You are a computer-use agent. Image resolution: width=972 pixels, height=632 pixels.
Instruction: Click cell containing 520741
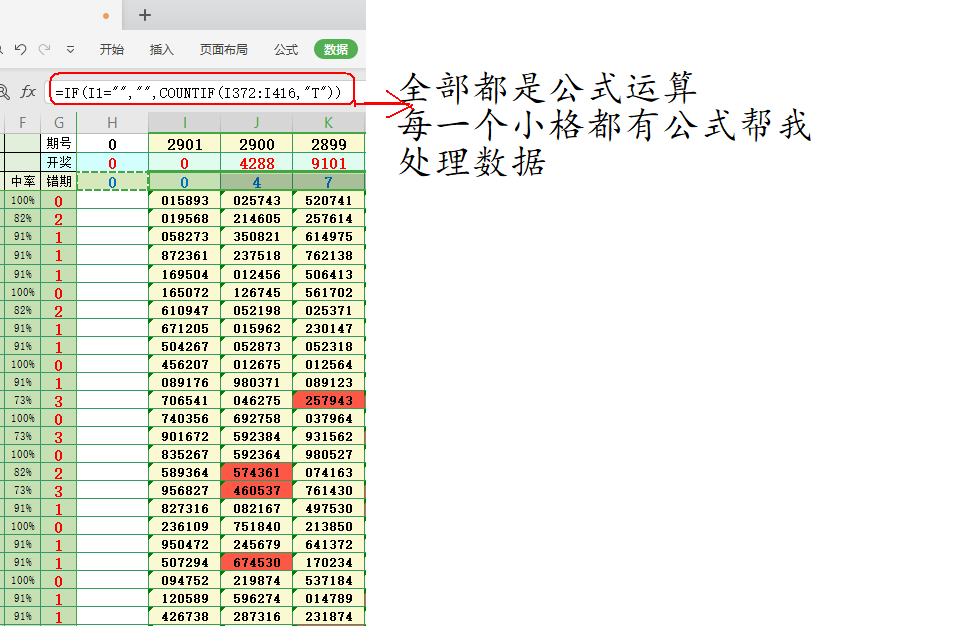click(x=329, y=201)
